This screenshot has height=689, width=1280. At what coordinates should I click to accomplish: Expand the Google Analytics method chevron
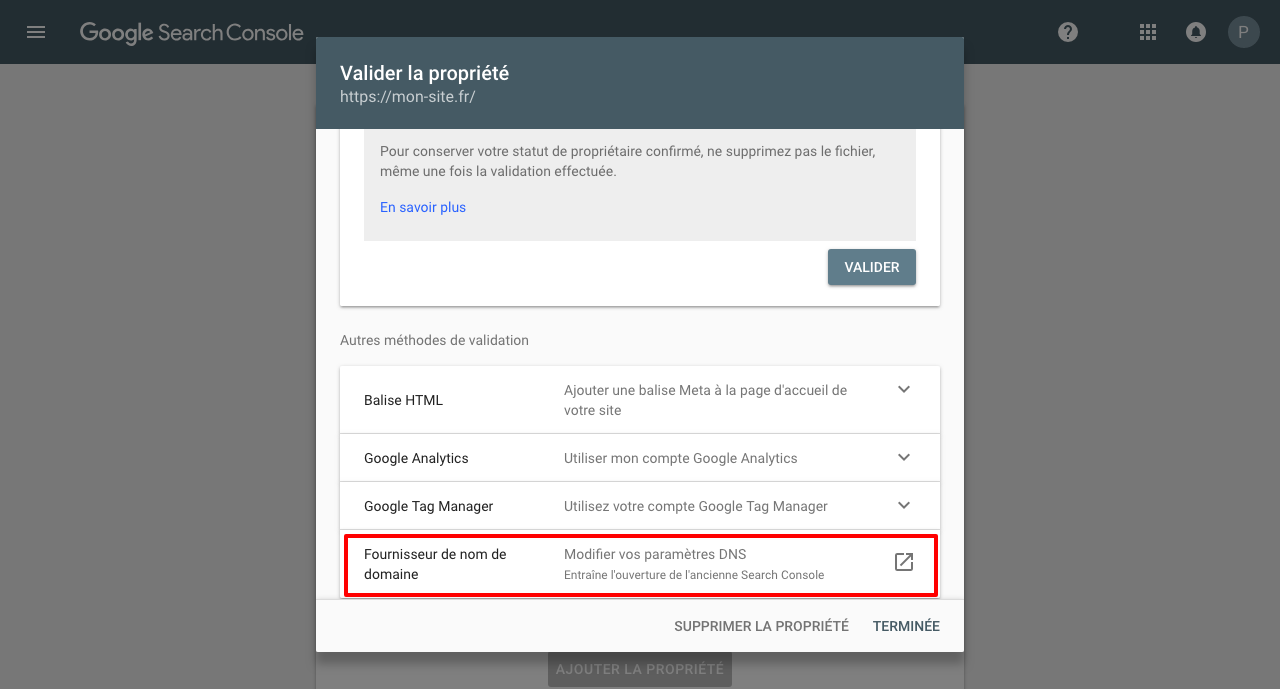pyautogui.click(x=904, y=458)
